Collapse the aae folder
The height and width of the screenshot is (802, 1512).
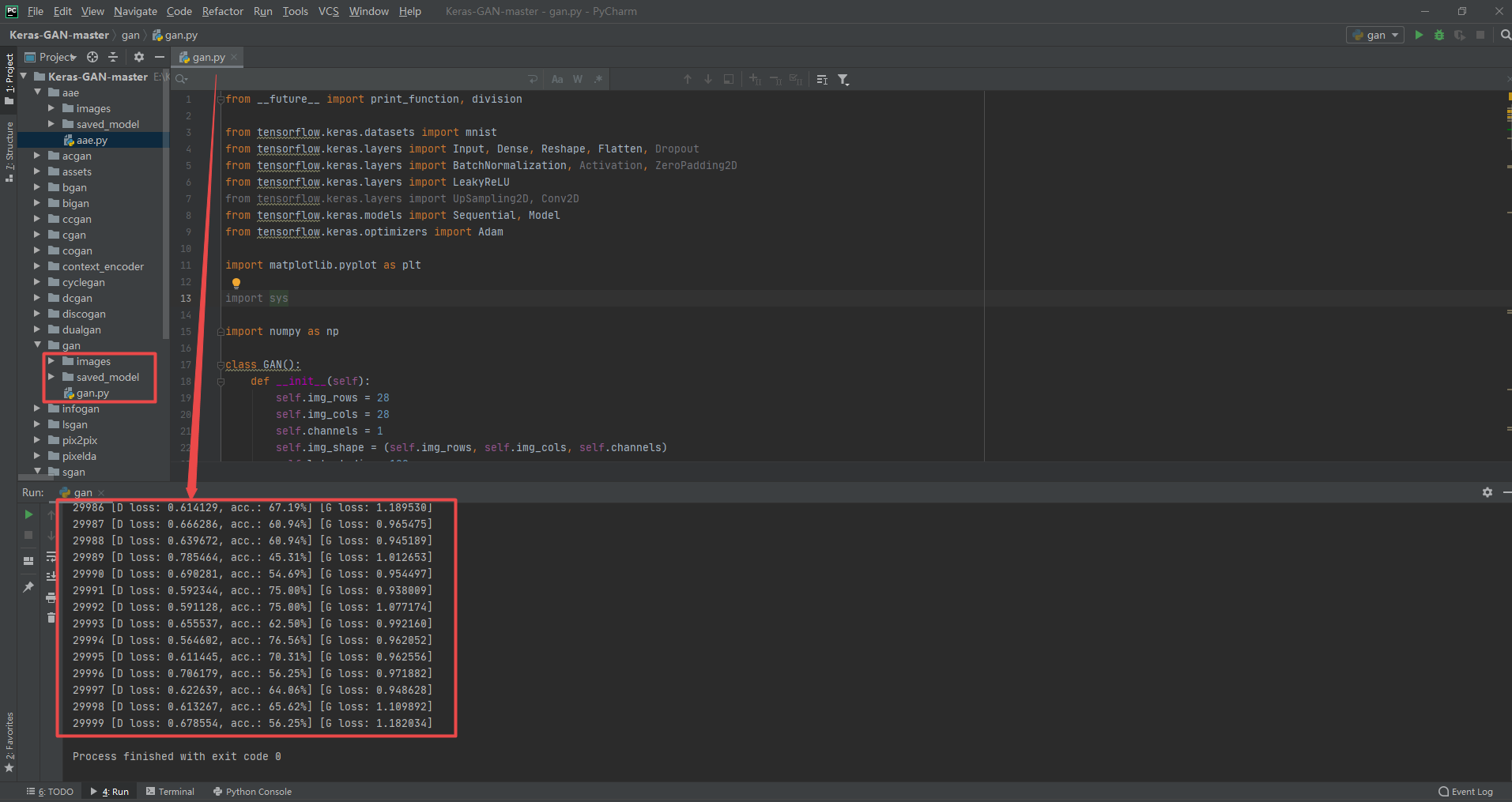pos(37,92)
